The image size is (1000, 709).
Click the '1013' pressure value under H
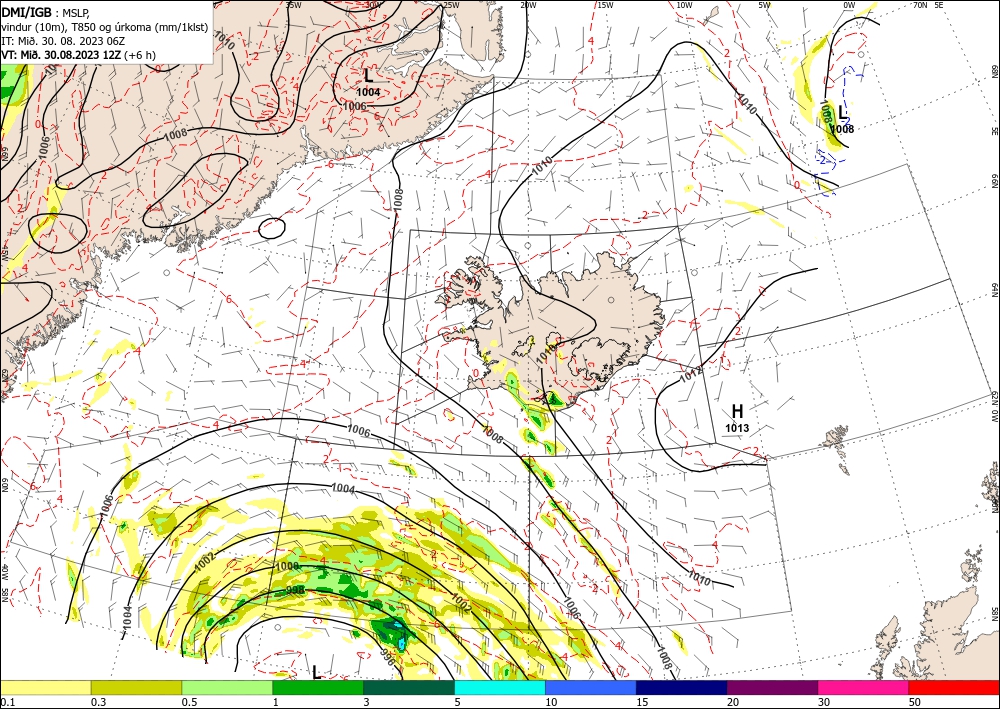point(737,428)
